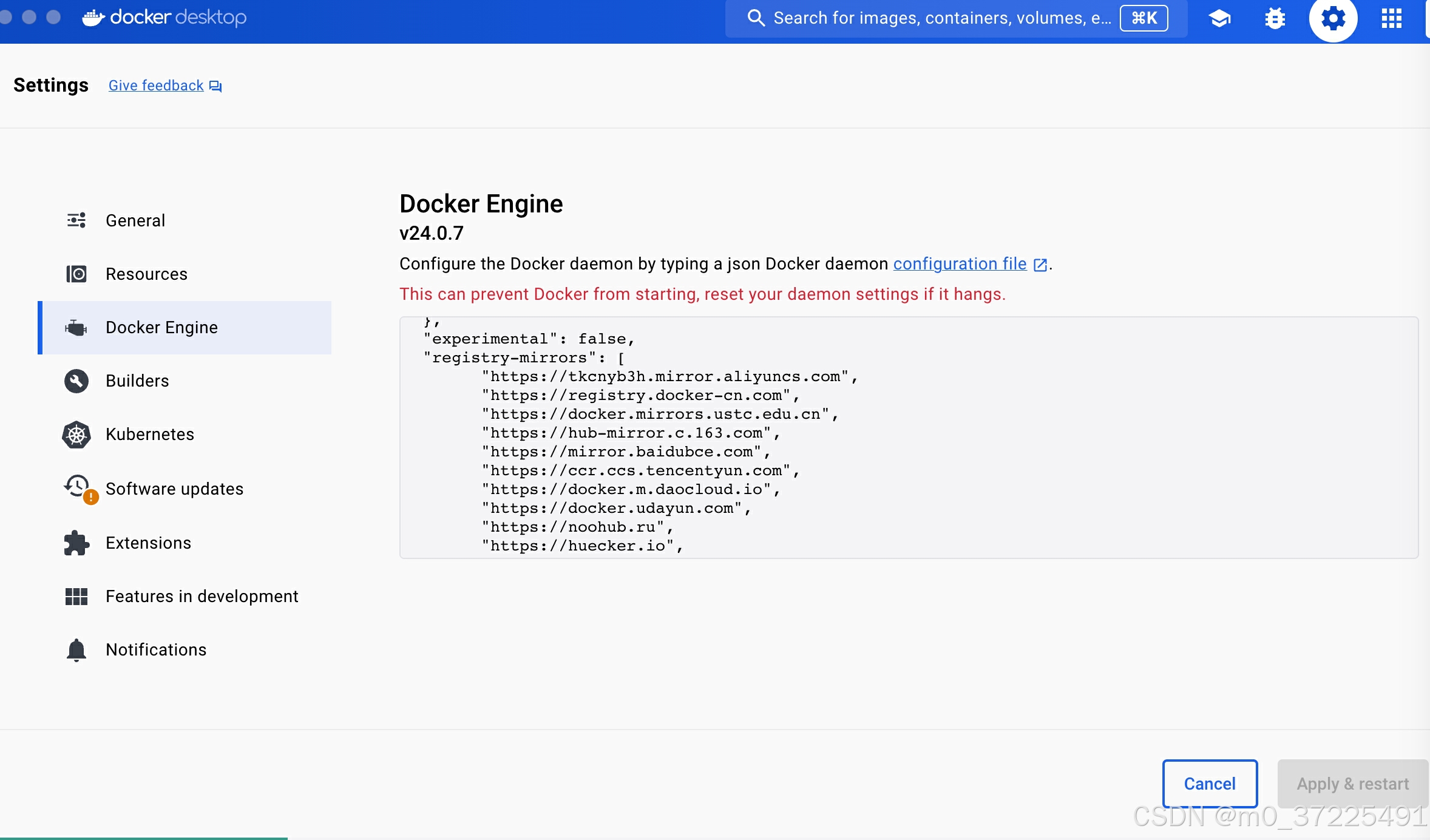Open the configuration file documentation link
Viewport: 1430px width, 840px height.
[960, 264]
